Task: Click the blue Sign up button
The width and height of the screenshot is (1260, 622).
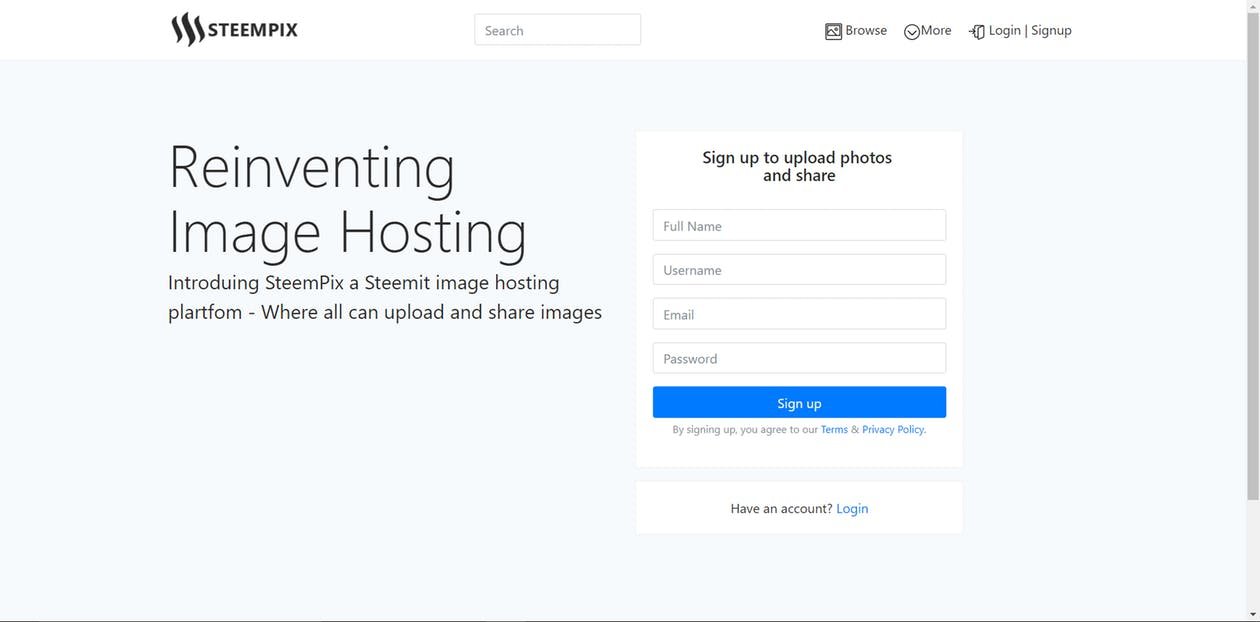Action: (799, 403)
